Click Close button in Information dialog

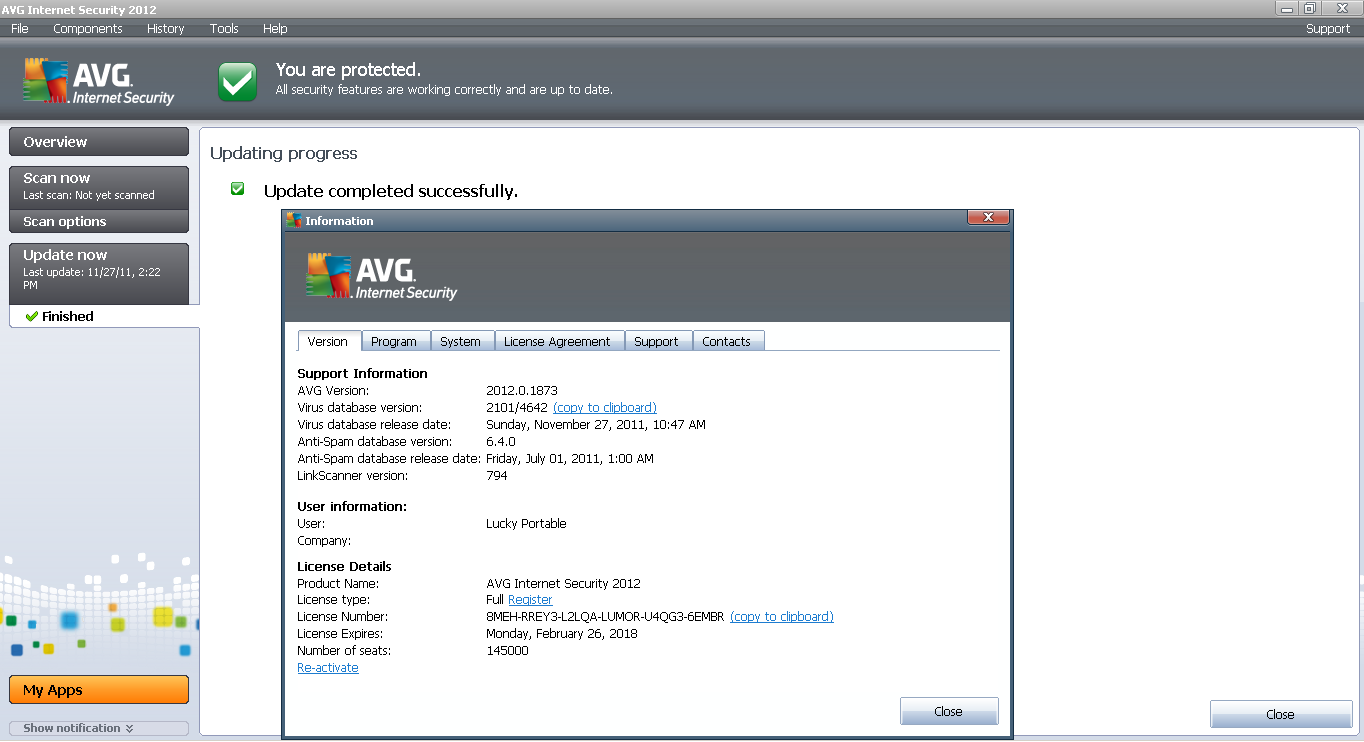pos(949,711)
